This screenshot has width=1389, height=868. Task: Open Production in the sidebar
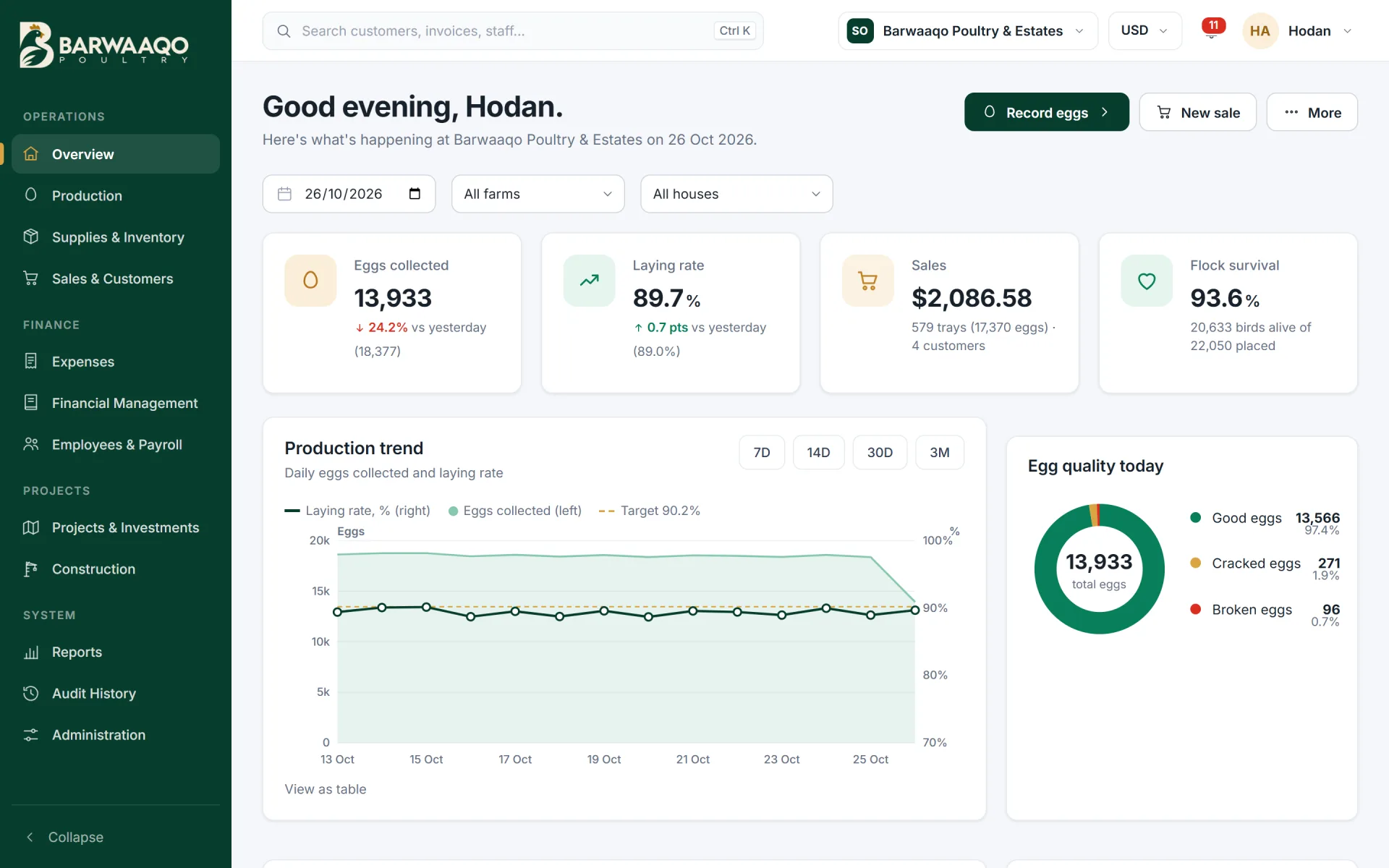(116, 196)
